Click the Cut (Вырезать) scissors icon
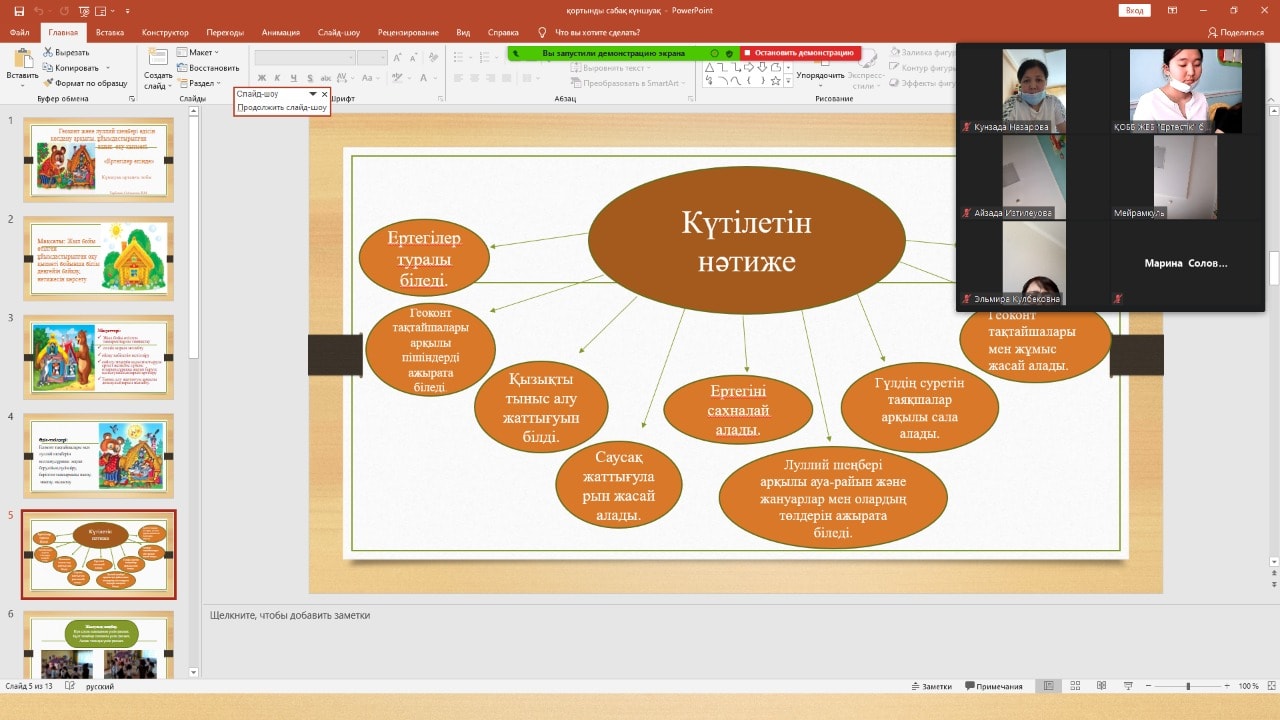The width and height of the screenshot is (1280, 720). pyautogui.click(x=48, y=52)
